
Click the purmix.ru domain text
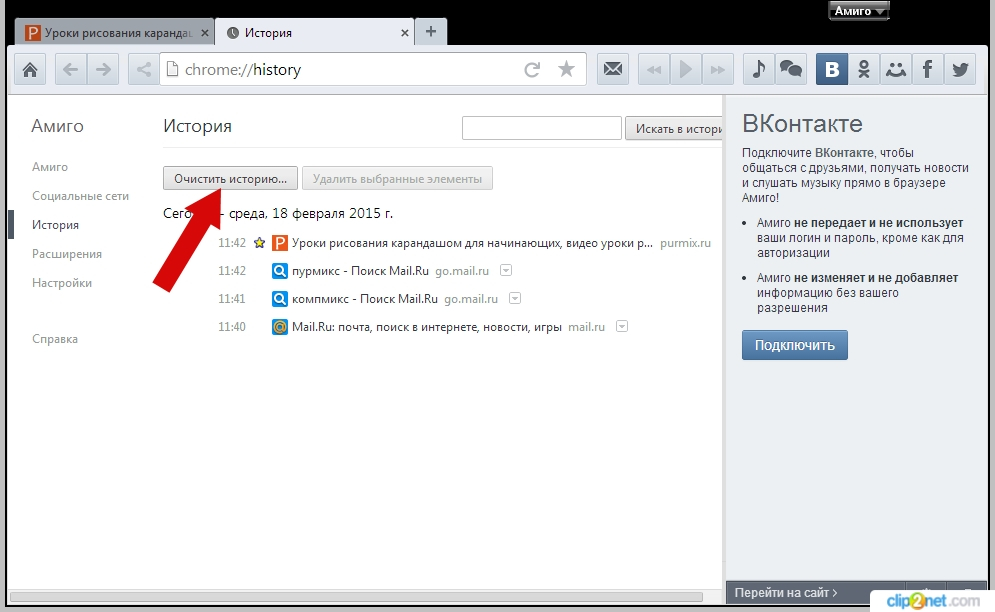(685, 243)
